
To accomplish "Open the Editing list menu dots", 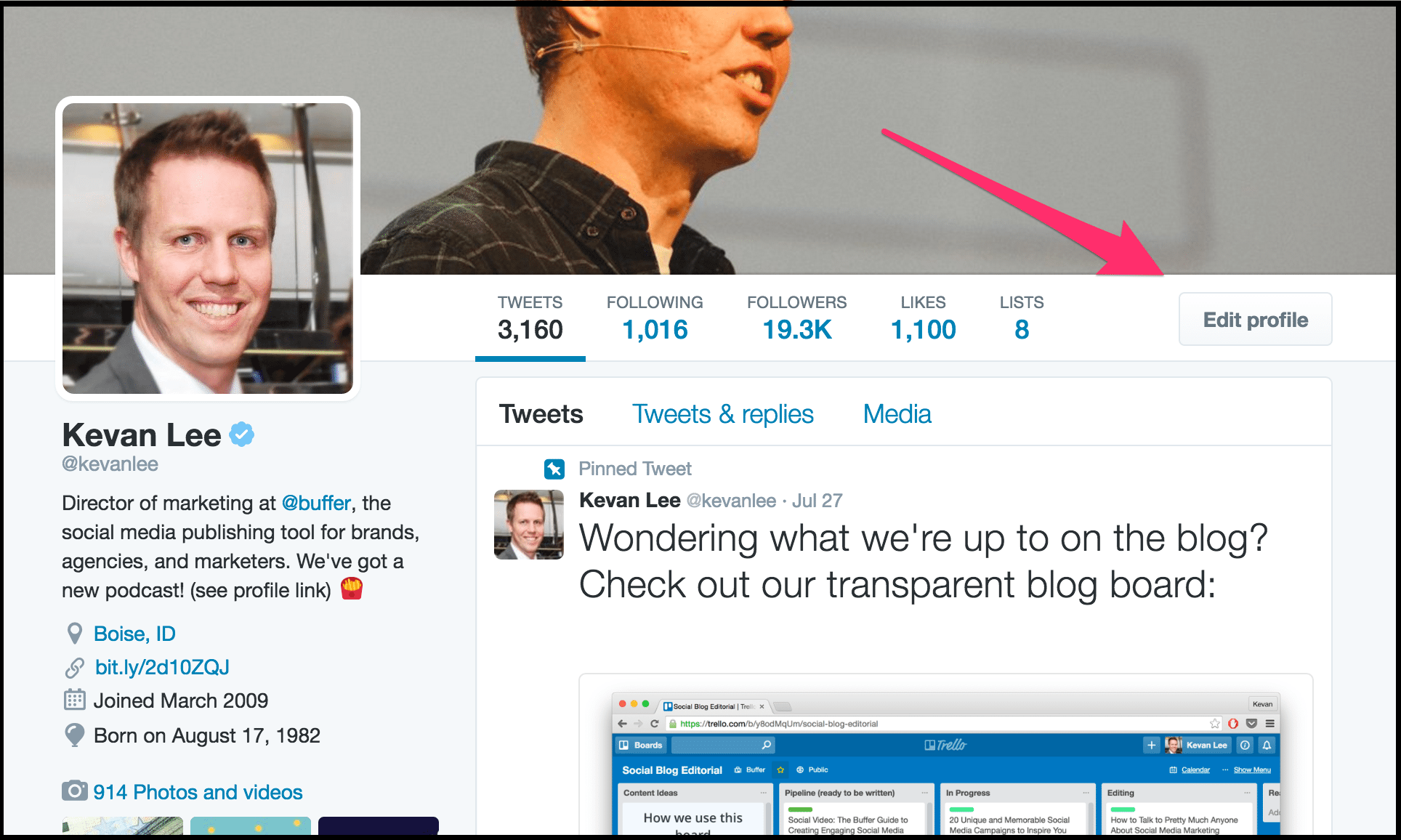I will click(1247, 793).
